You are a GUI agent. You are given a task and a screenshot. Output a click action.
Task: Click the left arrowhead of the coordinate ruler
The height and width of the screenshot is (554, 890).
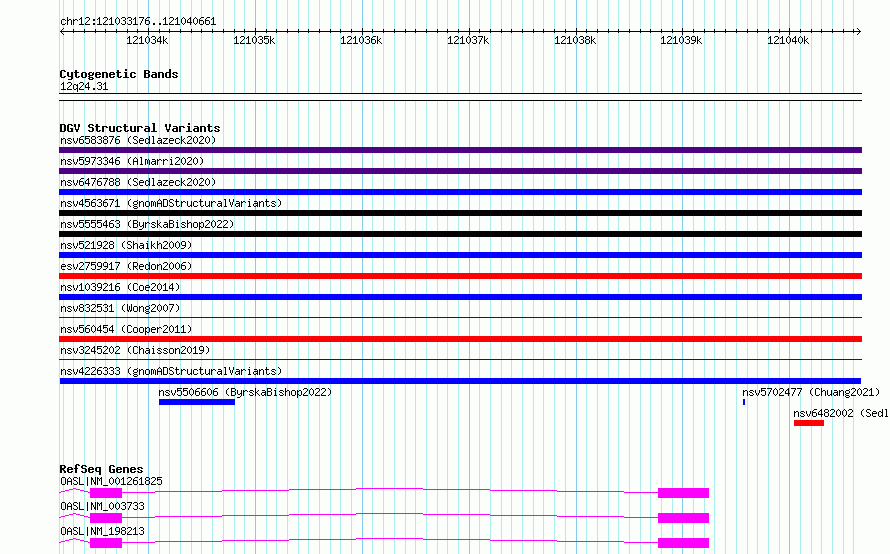(62, 31)
